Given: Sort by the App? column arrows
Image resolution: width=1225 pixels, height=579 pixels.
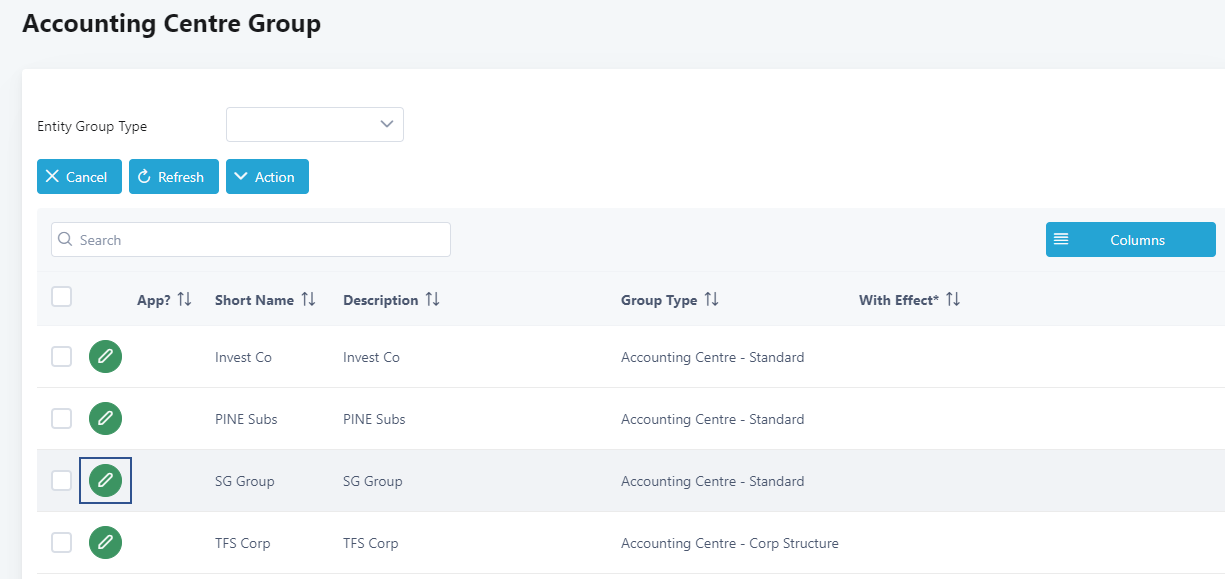Looking at the screenshot, I should 184,300.
